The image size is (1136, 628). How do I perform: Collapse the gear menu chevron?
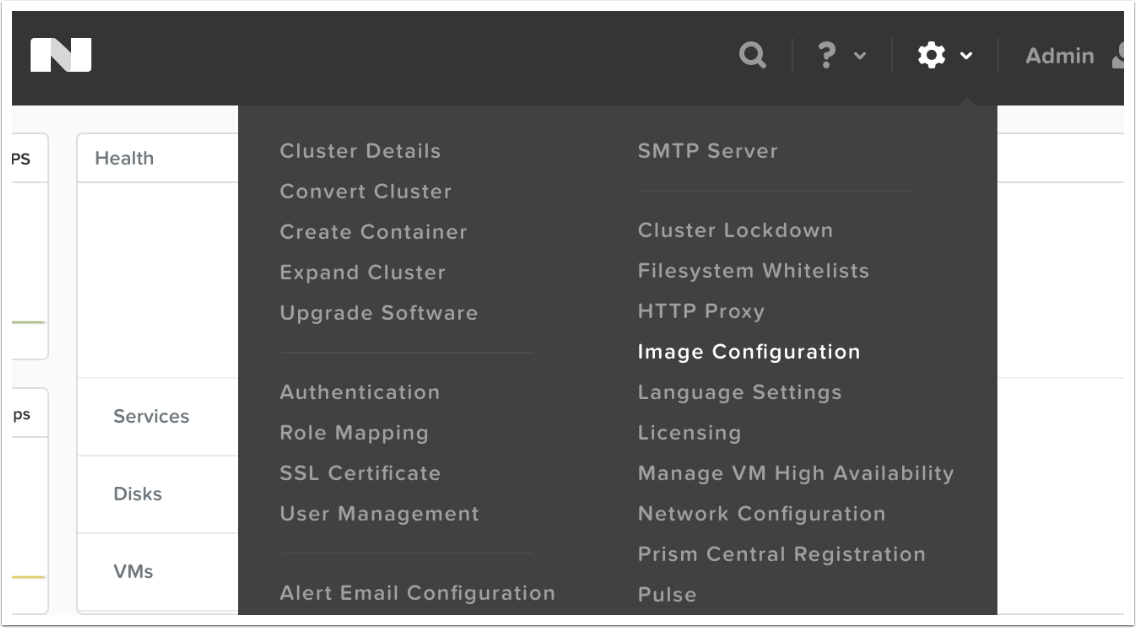coord(966,57)
